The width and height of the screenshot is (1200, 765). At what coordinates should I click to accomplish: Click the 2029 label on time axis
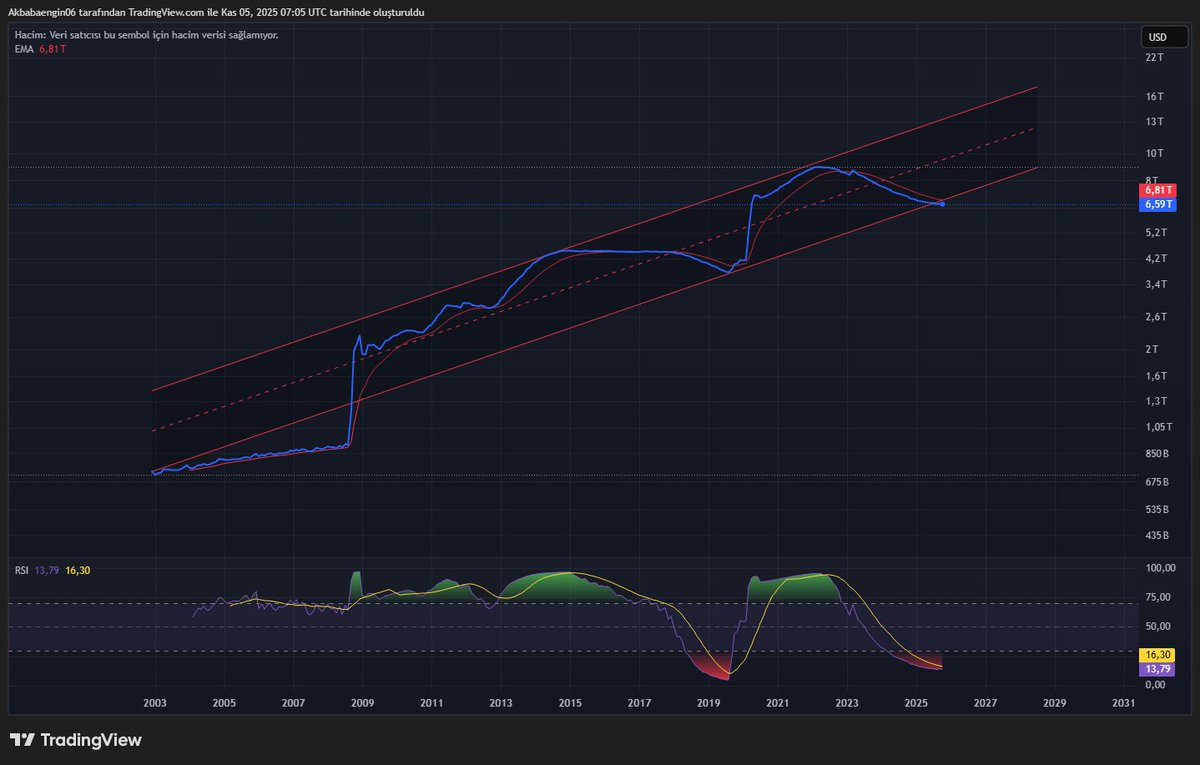pos(1055,704)
